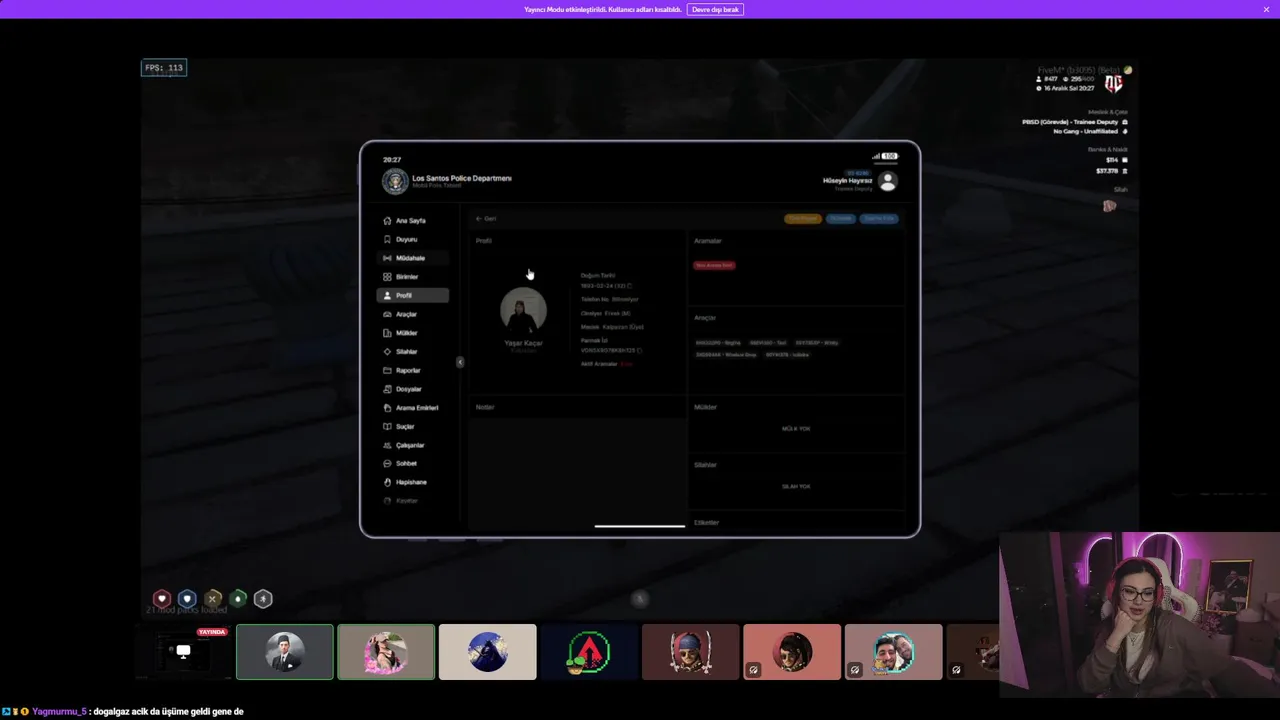Copy the Doğum Tarihi birth date

point(629,286)
